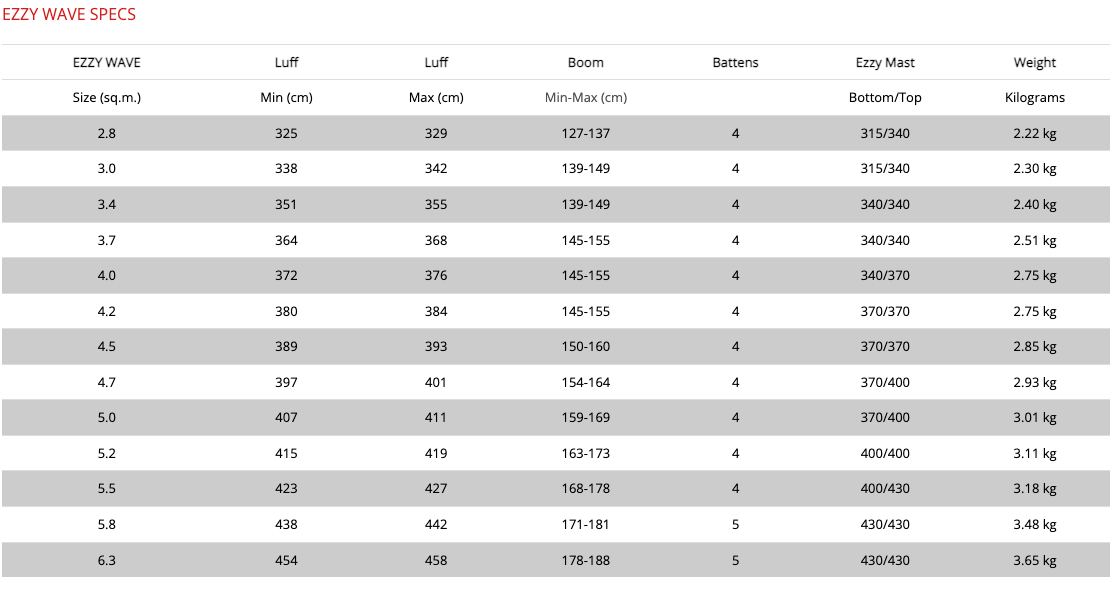
Task: Click the Boom column header
Action: coord(585,62)
